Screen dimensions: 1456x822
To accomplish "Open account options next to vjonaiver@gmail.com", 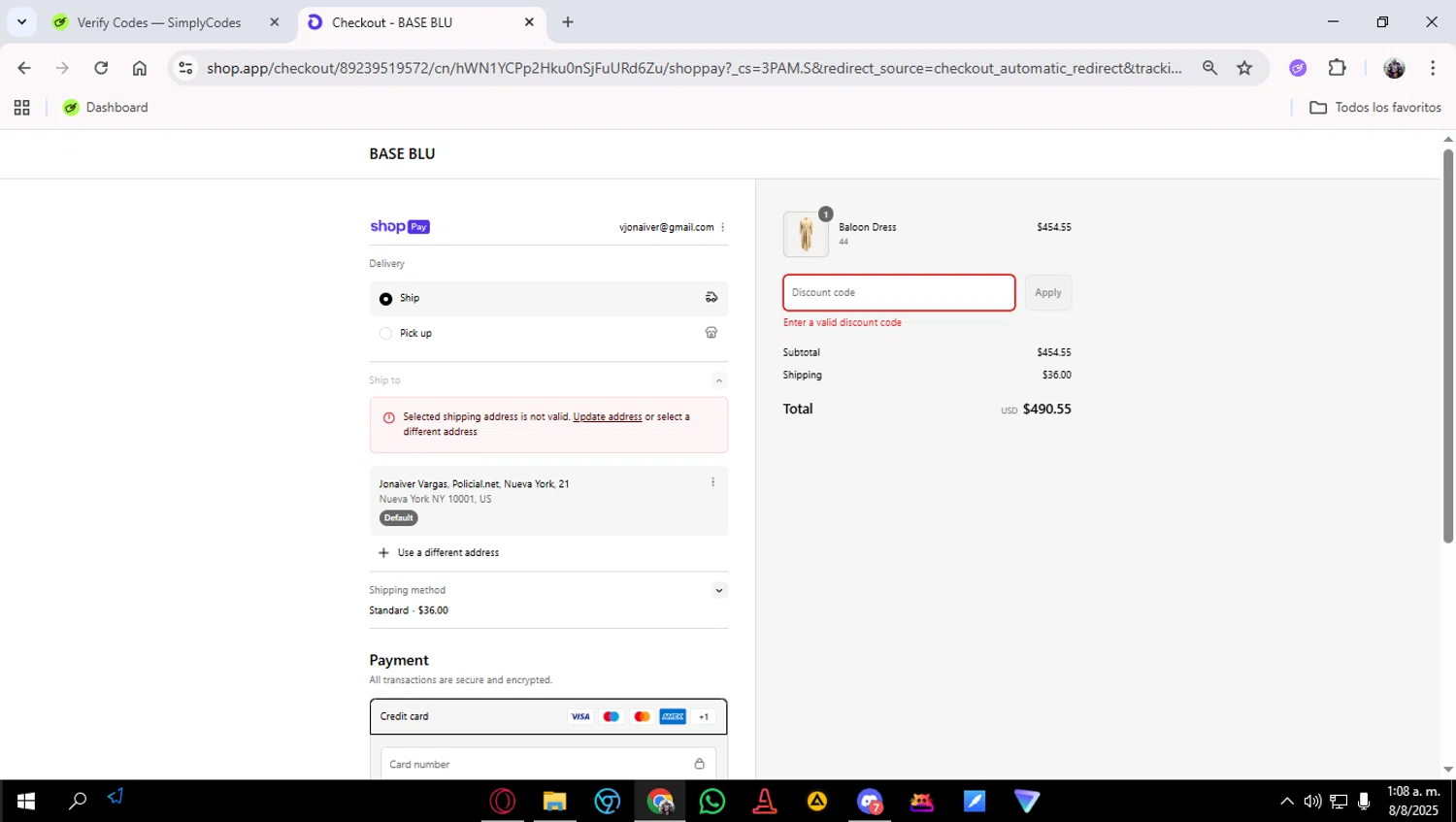I will pyautogui.click(x=723, y=227).
